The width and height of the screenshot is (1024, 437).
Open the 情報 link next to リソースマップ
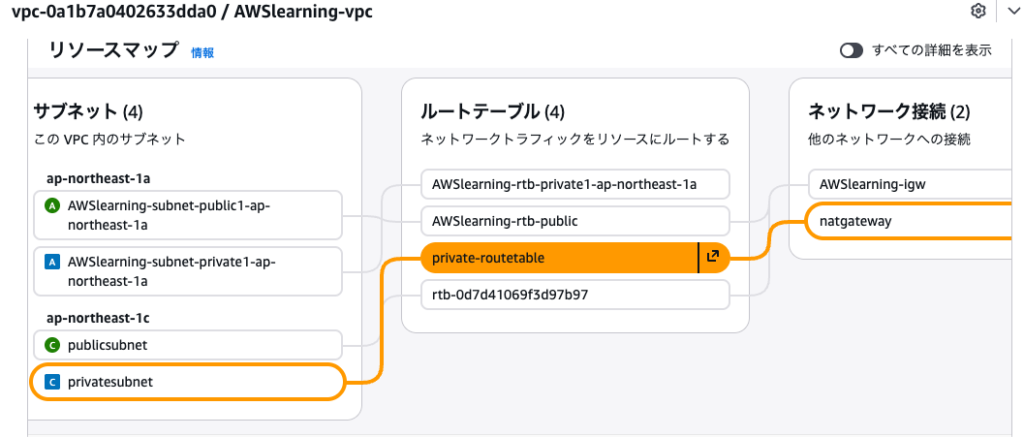pos(202,53)
